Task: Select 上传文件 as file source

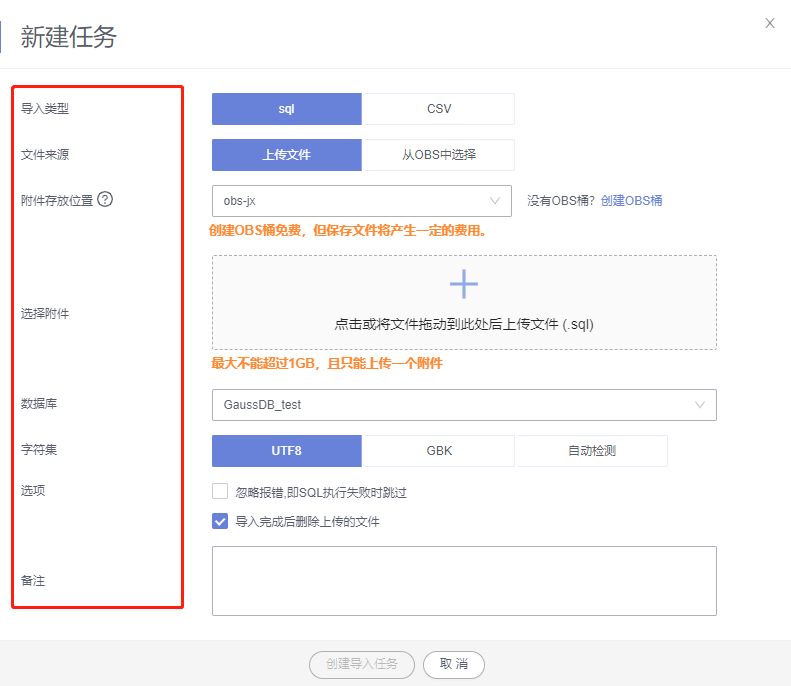Action: pyautogui.click(x=287, y=155)
